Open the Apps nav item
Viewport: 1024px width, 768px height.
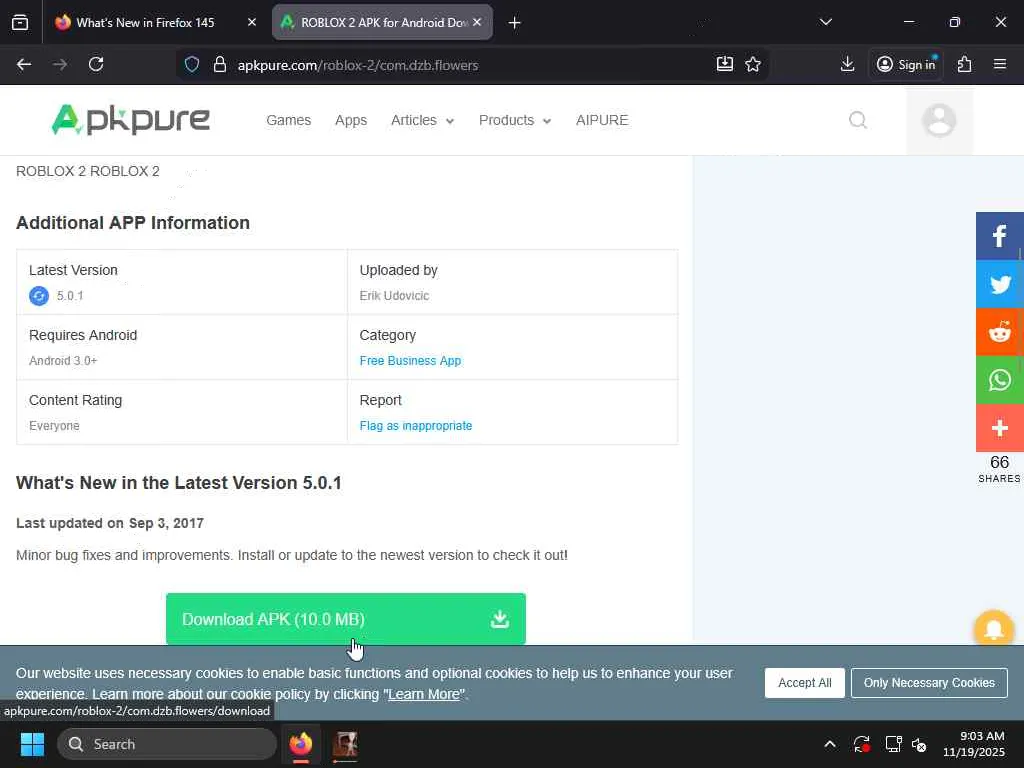coord(351,120)
